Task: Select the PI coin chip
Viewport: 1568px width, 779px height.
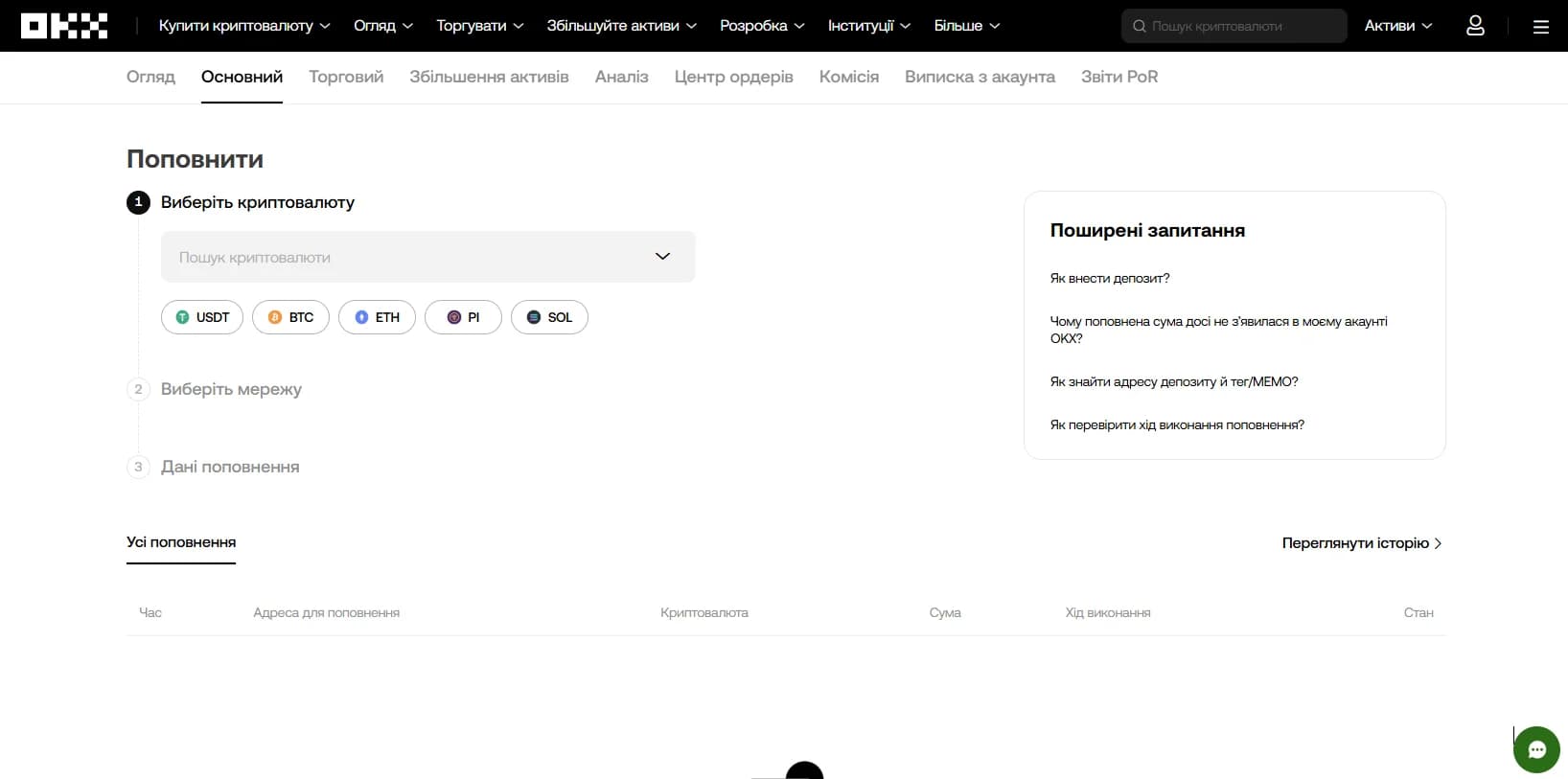Action: click(463, 317)
